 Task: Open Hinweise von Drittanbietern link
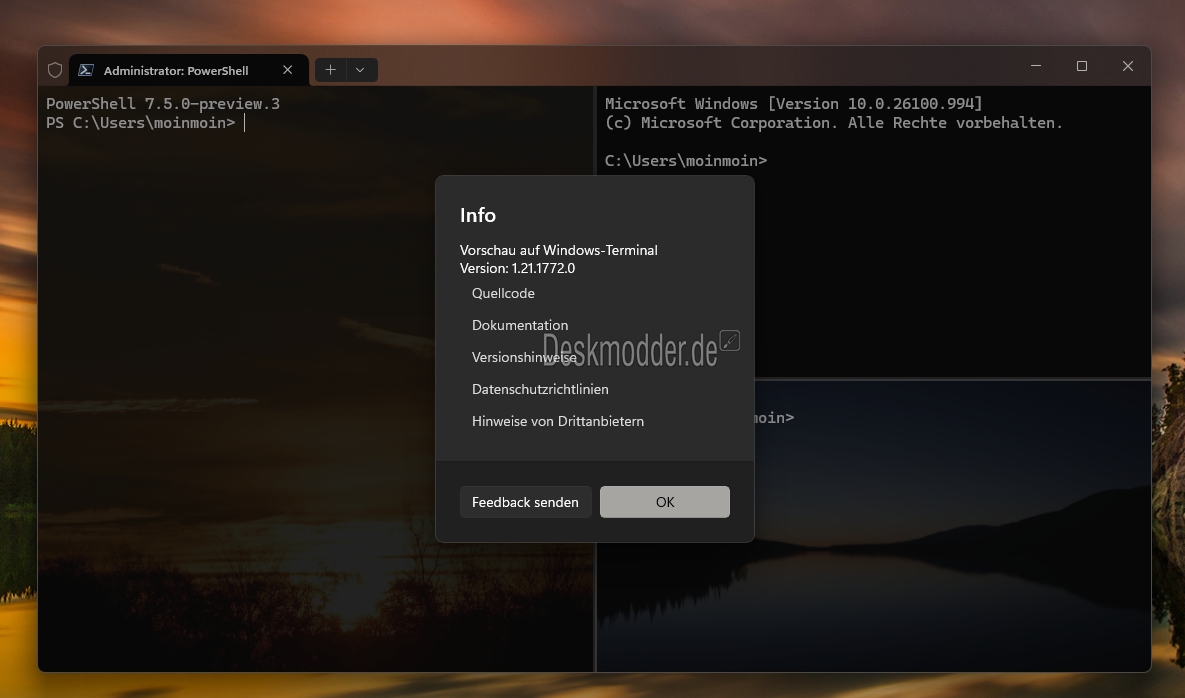pyautogui.click(x=558, y=422)
